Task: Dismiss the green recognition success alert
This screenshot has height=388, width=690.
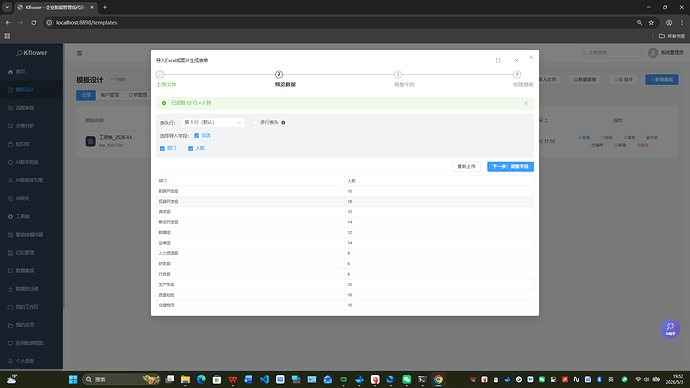Action: click(526, 103)
